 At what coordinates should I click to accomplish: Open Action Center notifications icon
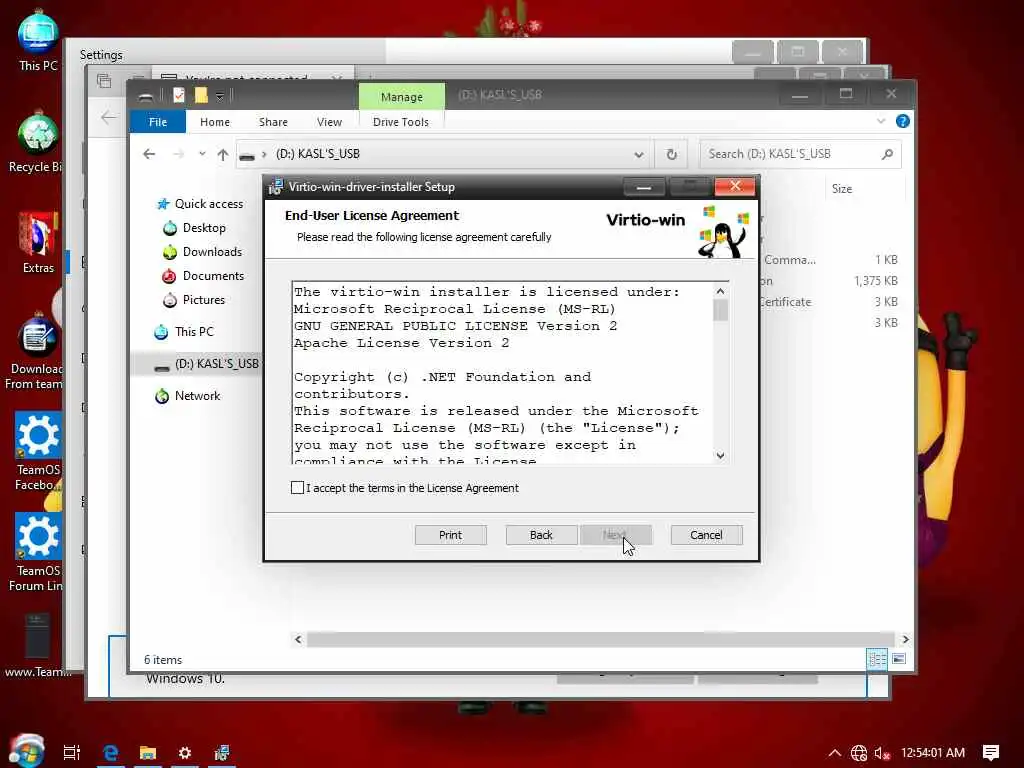click(x=991, y=753)
